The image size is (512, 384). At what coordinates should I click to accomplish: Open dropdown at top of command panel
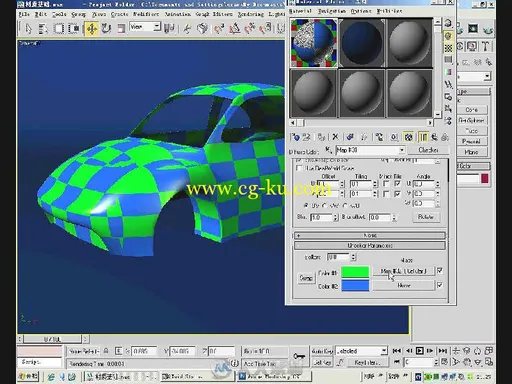click(487, 76)
